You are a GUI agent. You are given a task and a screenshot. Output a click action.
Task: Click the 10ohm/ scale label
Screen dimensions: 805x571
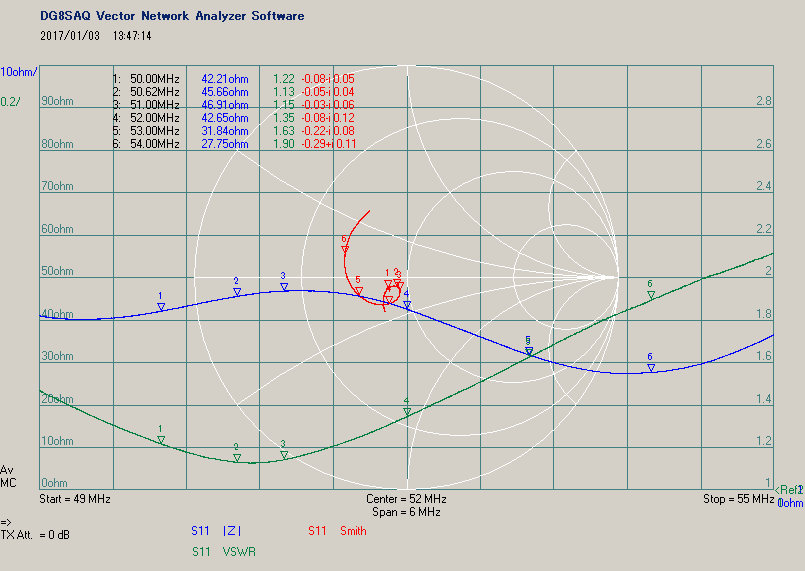[19, 72]
